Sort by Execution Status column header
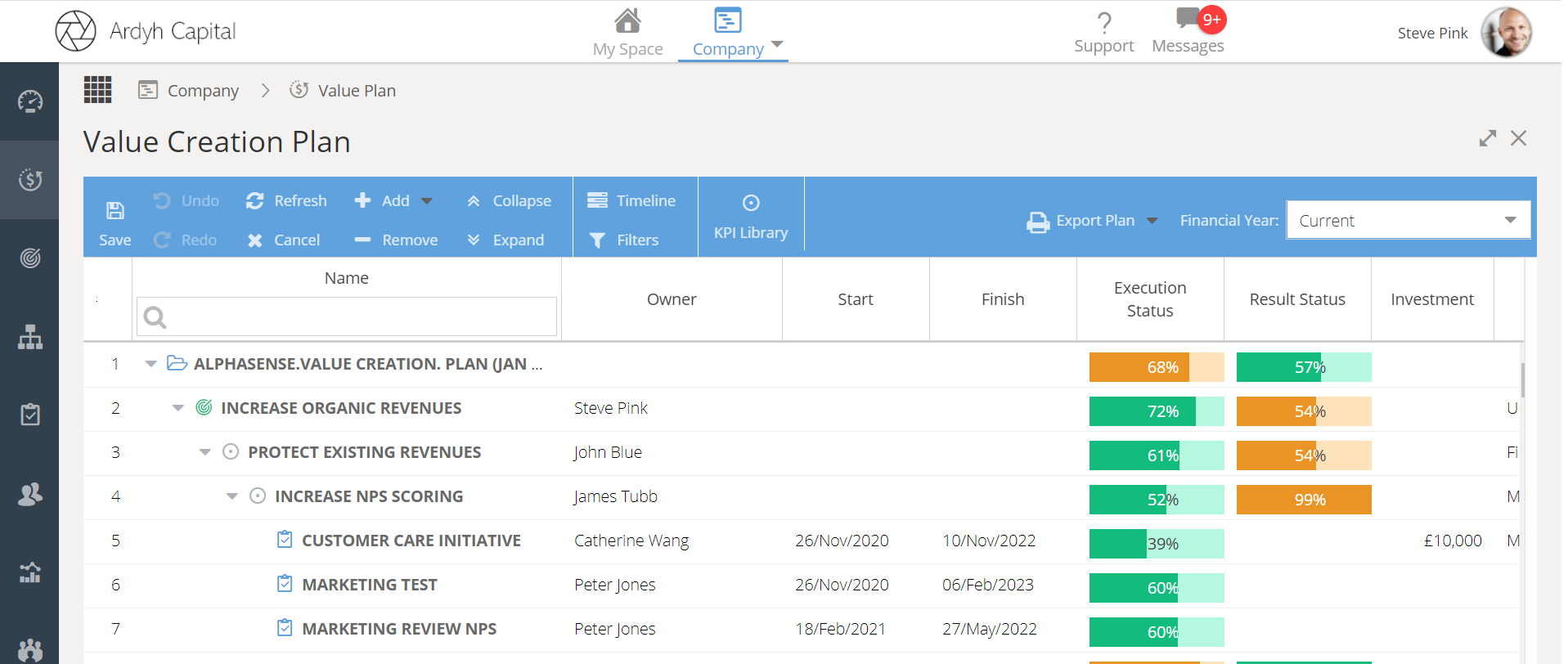 [1150, 299]
